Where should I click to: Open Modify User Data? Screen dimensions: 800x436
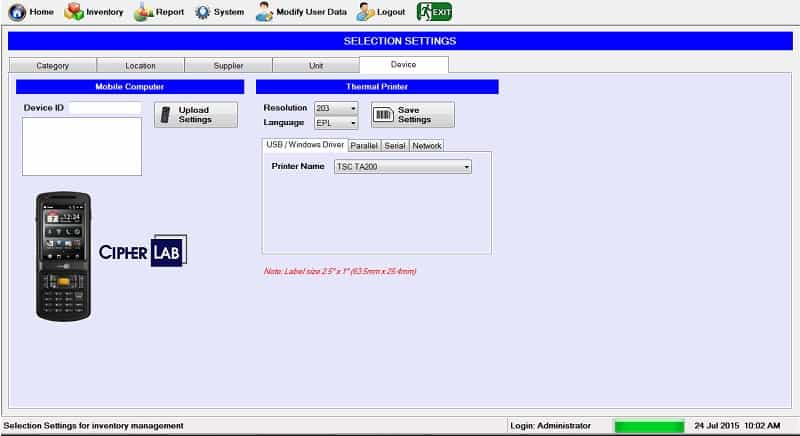pyautogui.click(x=264, y=12)
